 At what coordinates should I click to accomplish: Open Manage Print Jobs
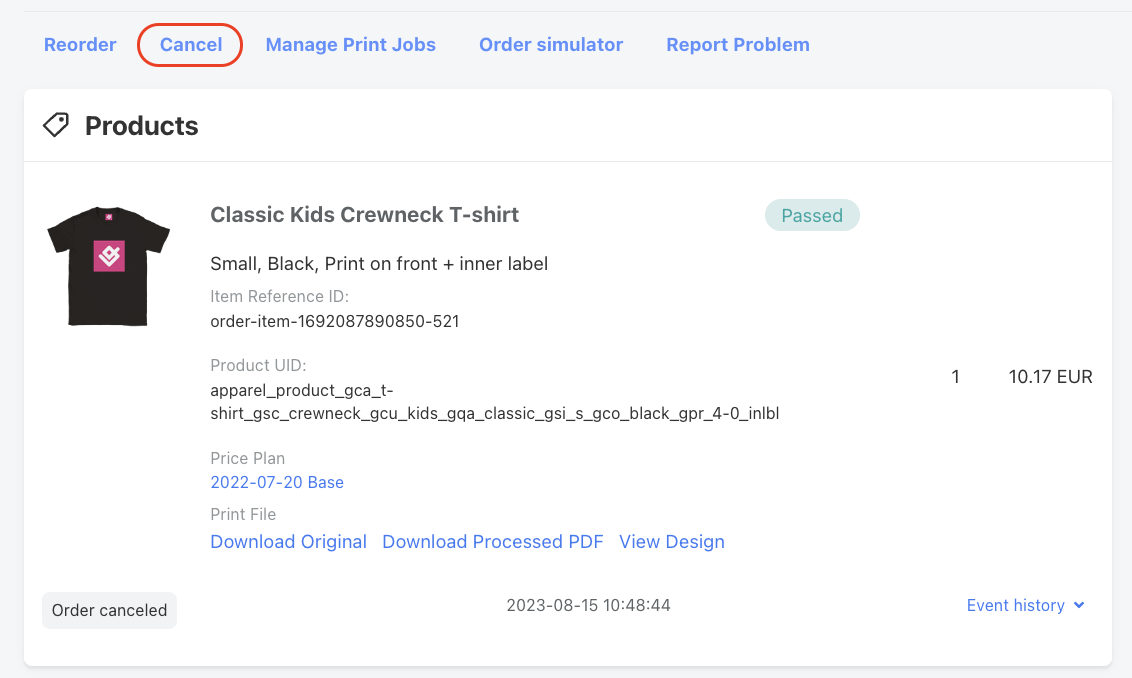click(x=351, y=45)
